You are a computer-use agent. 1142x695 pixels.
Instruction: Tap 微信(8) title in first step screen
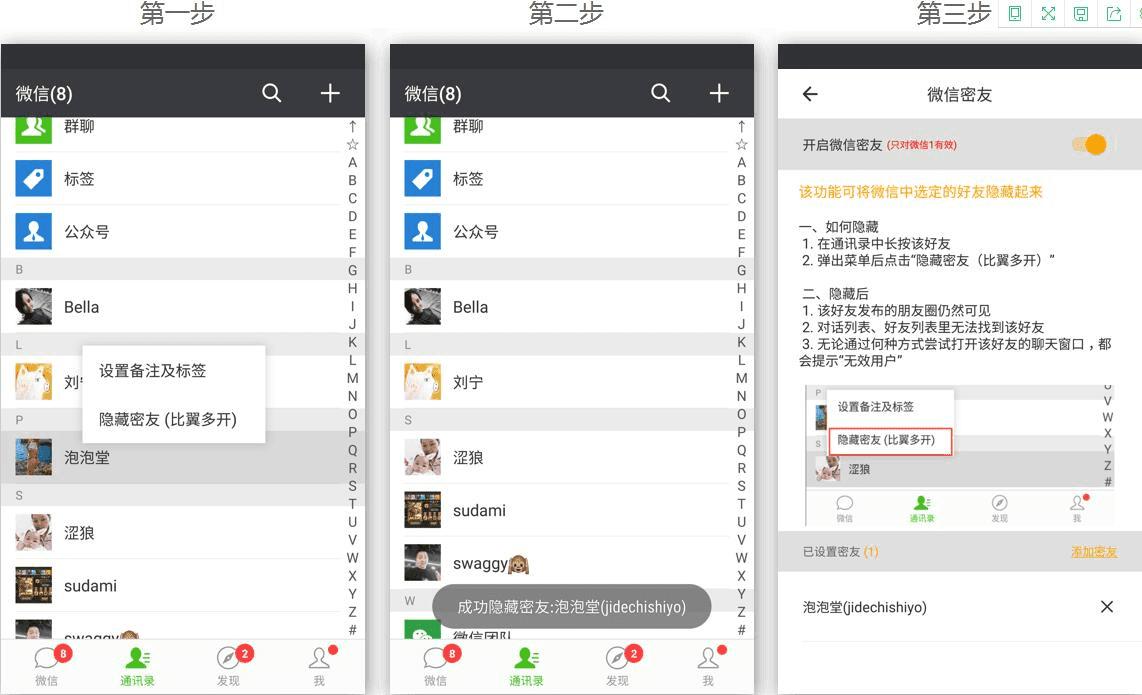tap(44, 93)
